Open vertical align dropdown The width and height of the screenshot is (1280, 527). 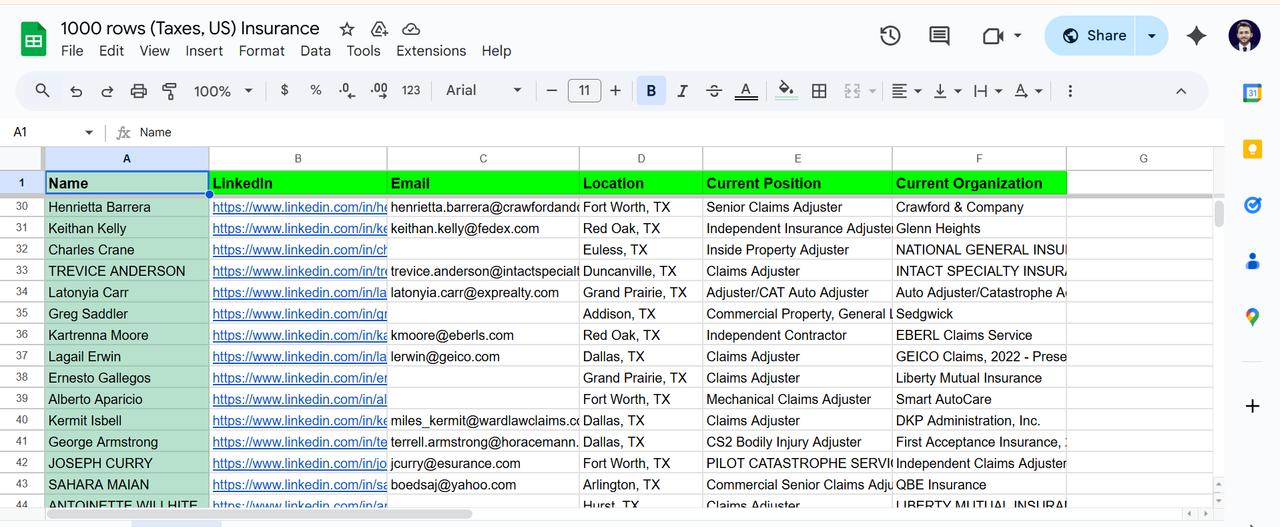coord(947,91)
